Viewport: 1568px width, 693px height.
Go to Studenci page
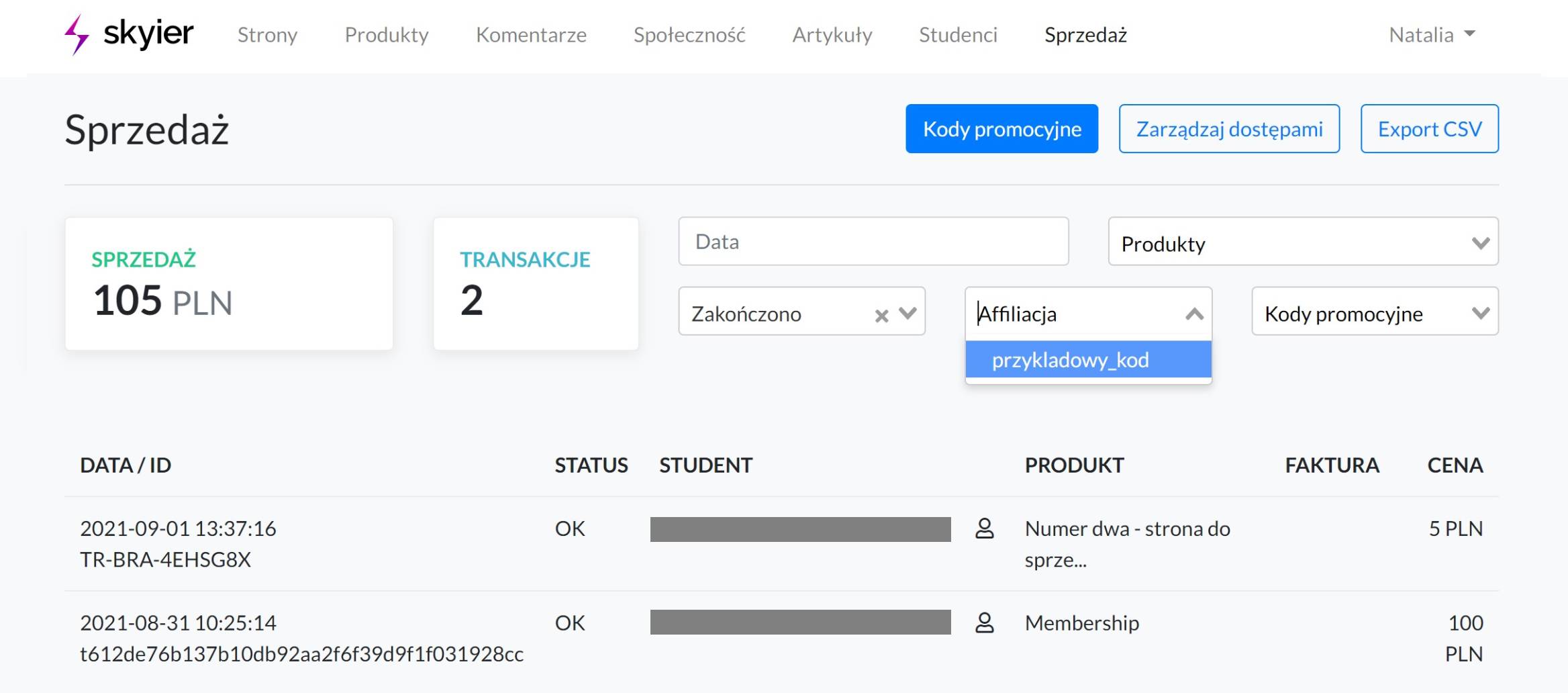pos(958,34)
